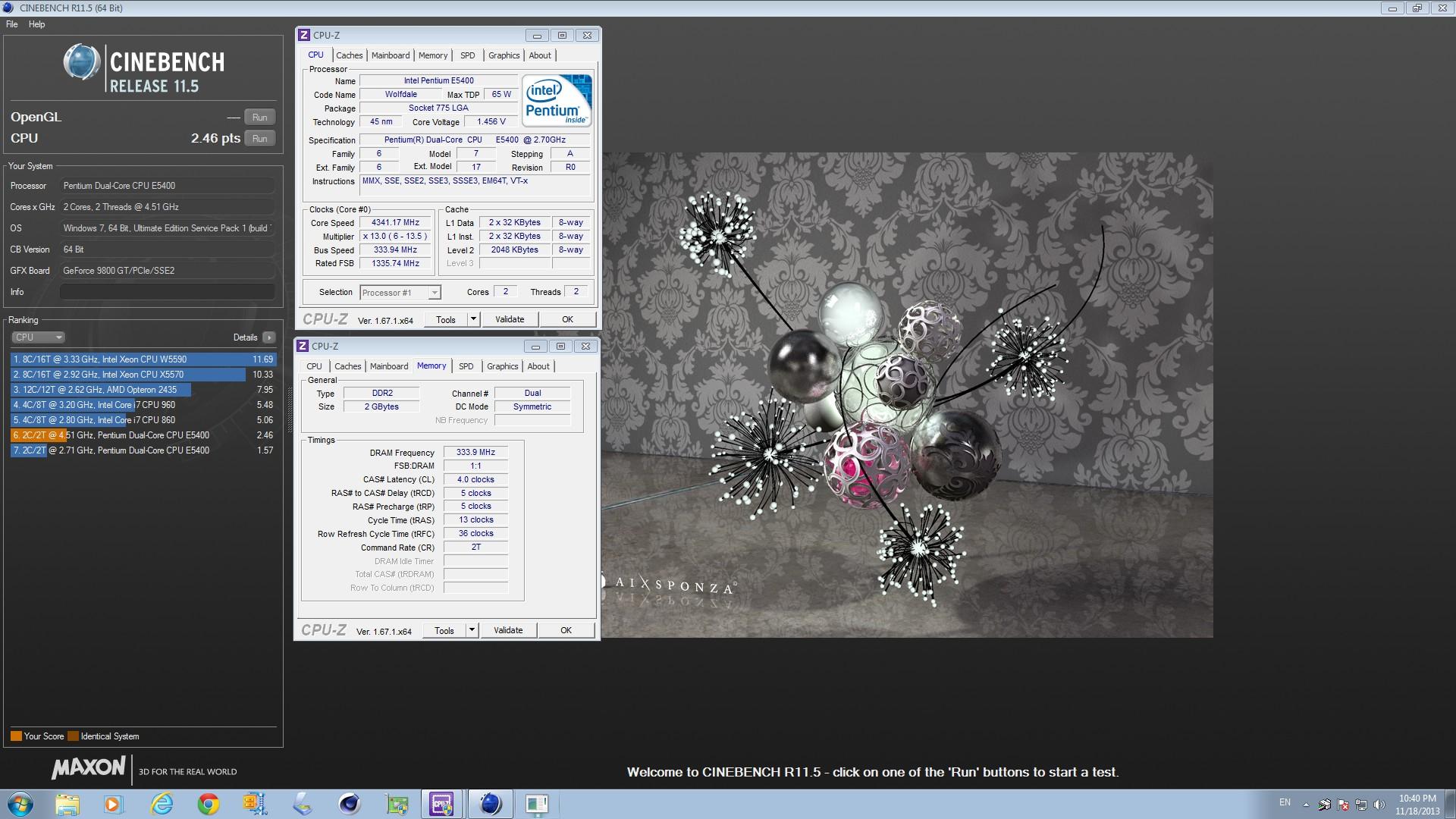Image resolution: width=1456 pixels, height=819 pixels.
Task: Open the volume speaker tray icon
Action: tap(1379, 805)
